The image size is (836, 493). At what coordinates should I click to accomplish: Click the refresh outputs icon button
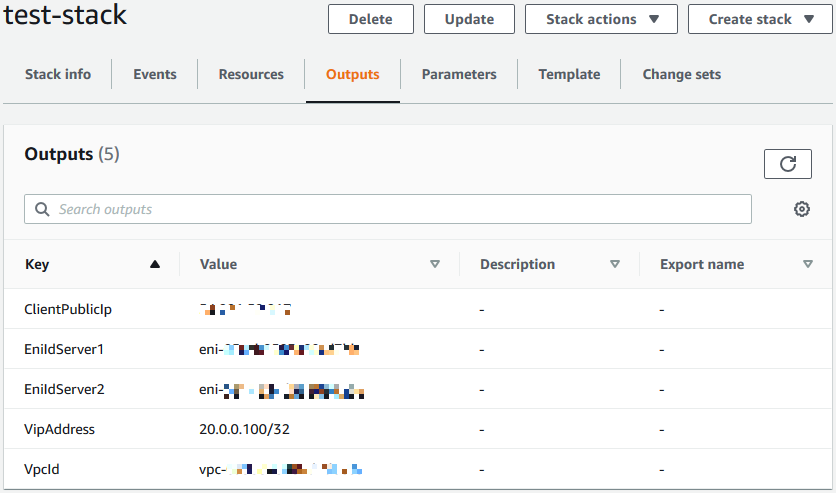tap(787, 164)
